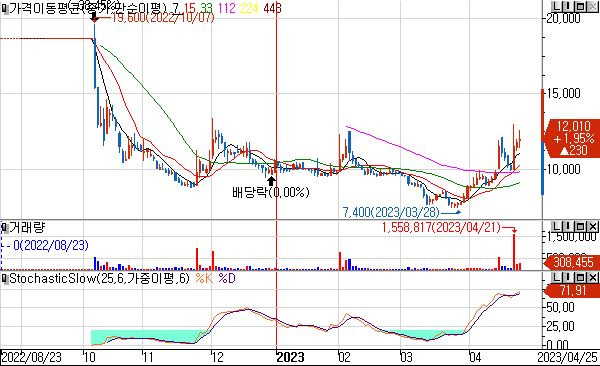The height and width of the screenshot is (366, 600).
Task: Close the price moving average panel
Action: click(593, 7)
